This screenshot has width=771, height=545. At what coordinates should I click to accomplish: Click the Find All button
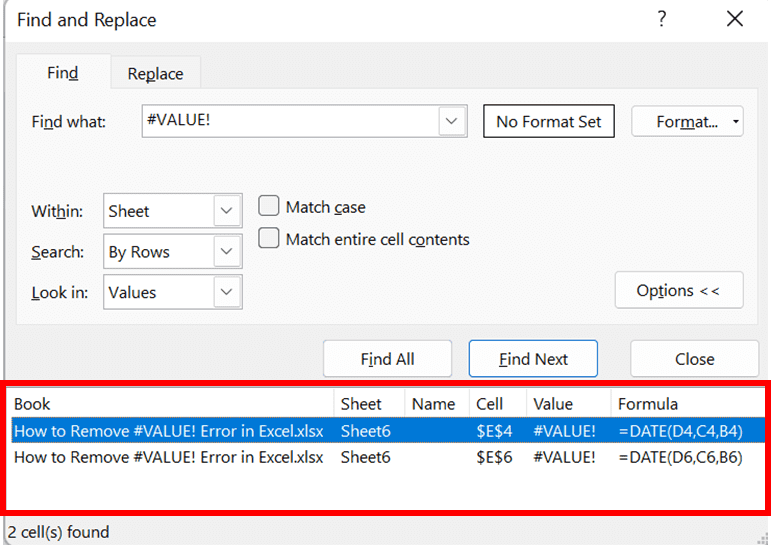click(387, 359)
